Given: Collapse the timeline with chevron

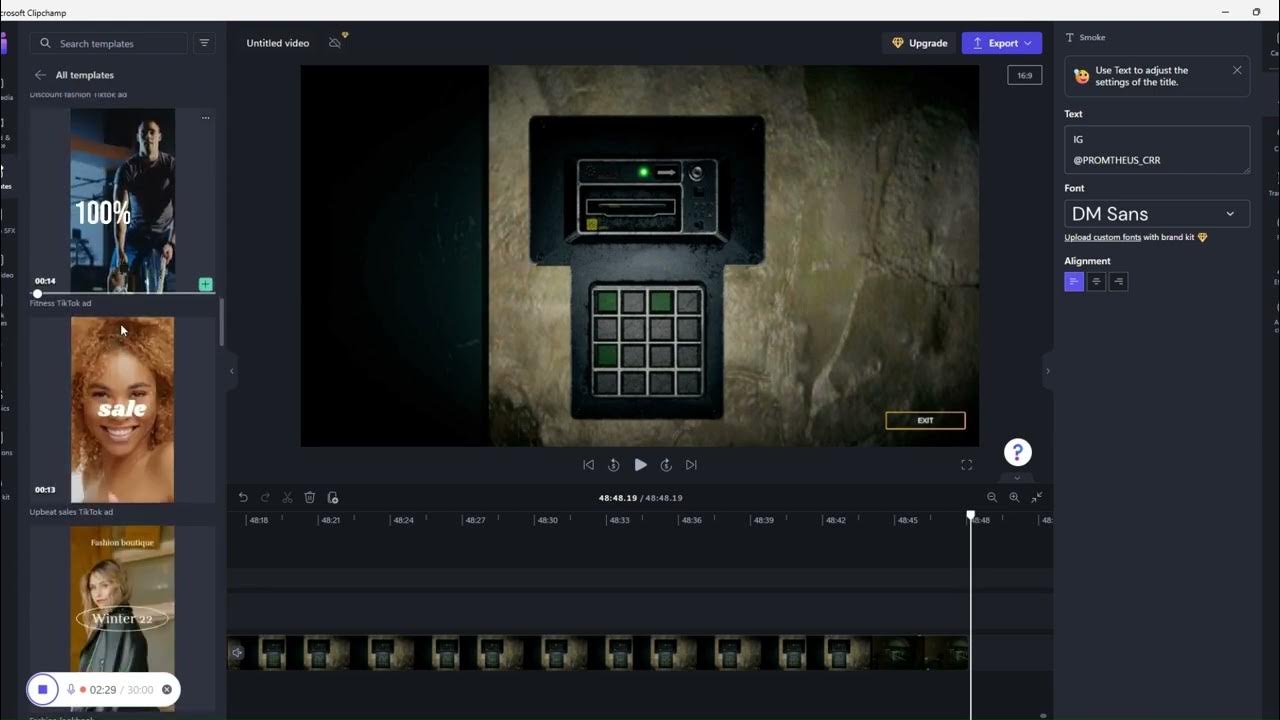Looking at the screenshot, I should pyautogui.click(x=1017, y=478).
